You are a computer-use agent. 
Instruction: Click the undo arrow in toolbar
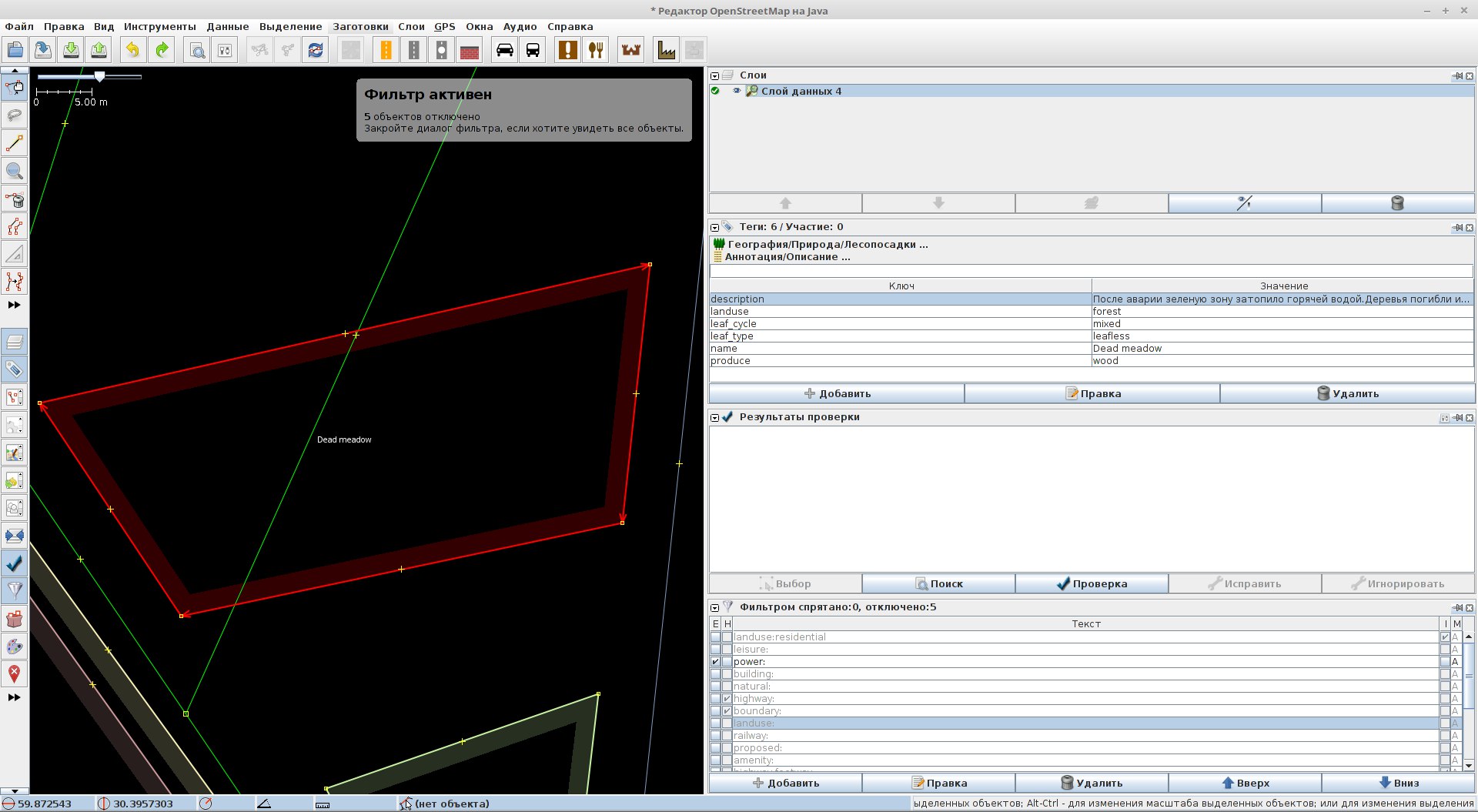(132, 50)
